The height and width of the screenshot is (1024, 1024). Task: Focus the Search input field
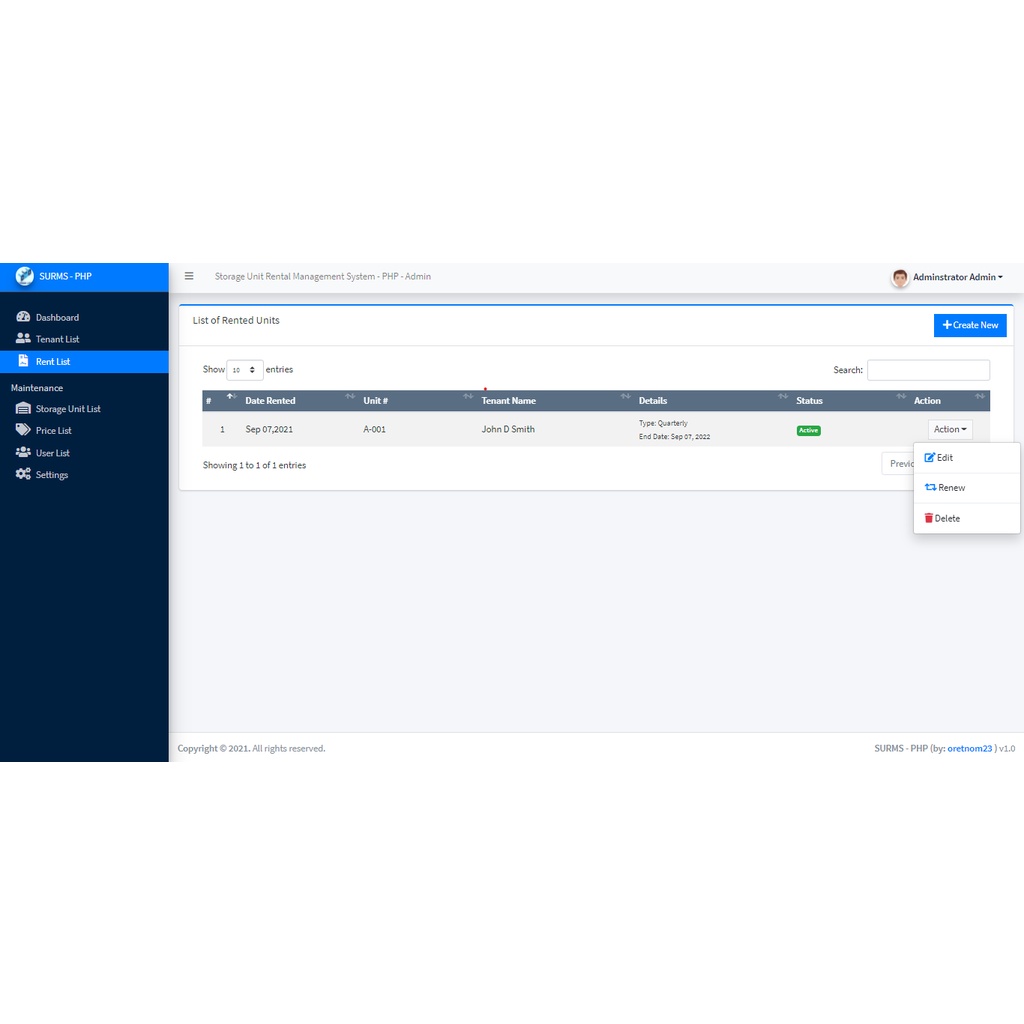tap(928, 370)
